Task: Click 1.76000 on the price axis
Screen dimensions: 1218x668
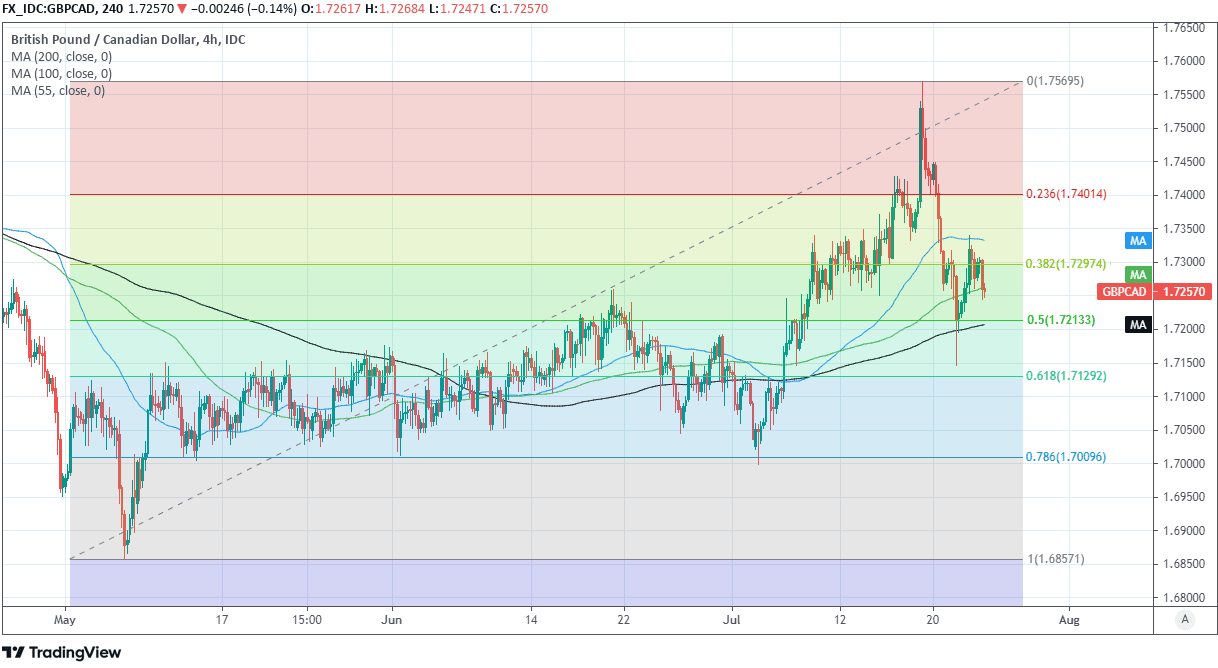Action: [1184, 62]
